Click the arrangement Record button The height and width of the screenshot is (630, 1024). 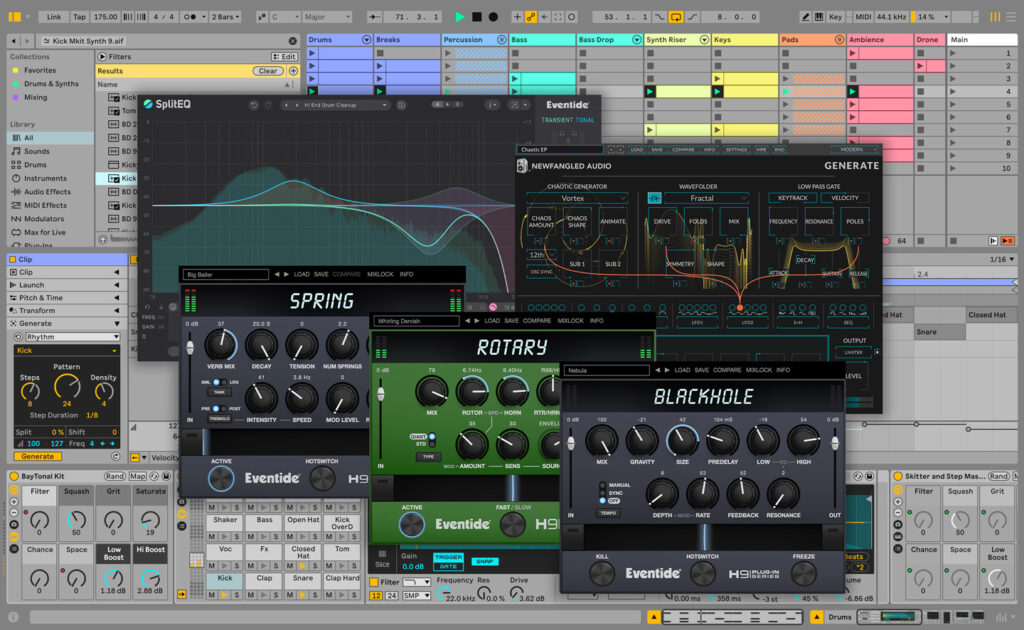pyautogui.click(x=493, y=16)
